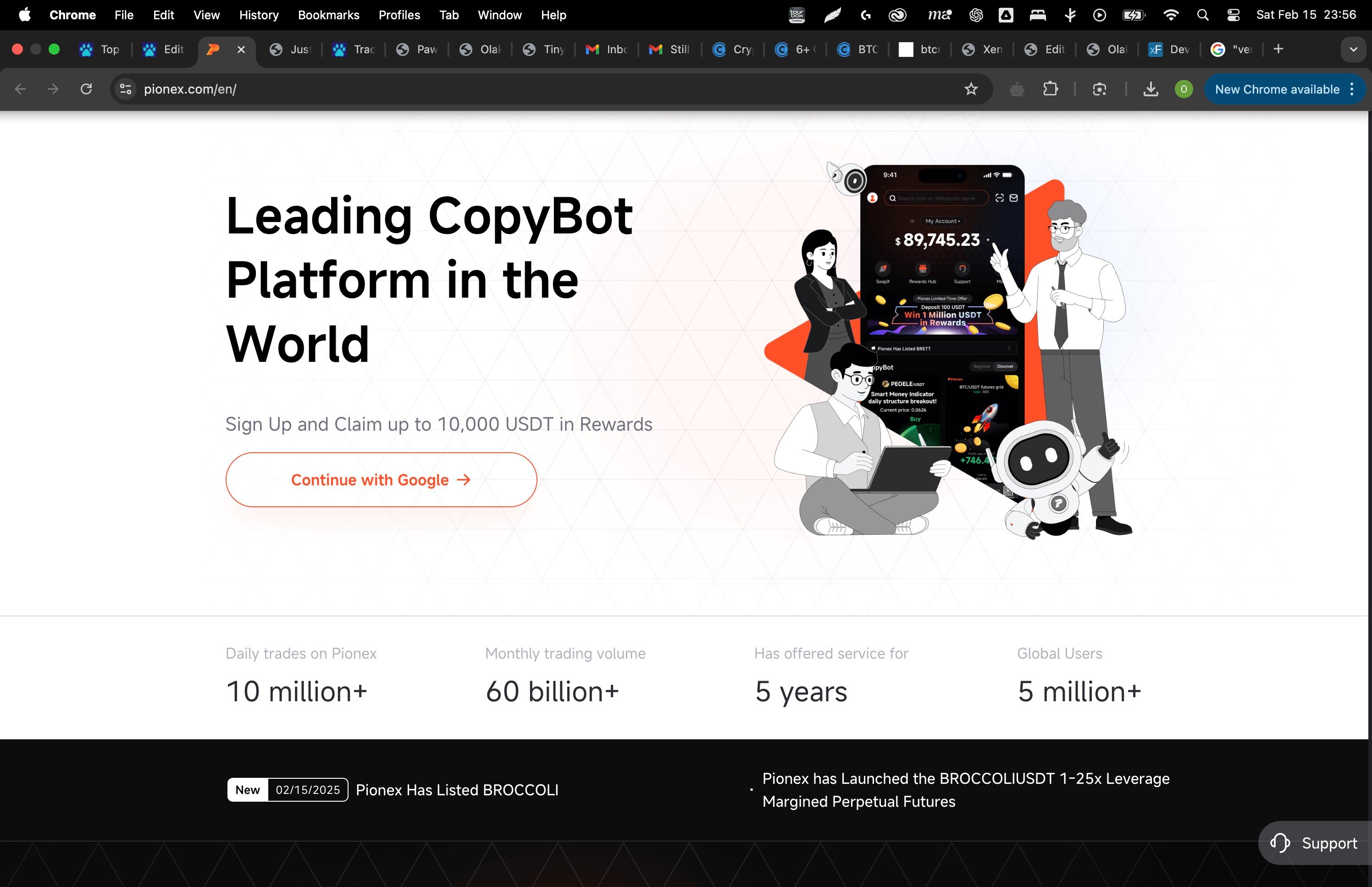Open Chrome Downloads icon

[x=1151, y=89]
